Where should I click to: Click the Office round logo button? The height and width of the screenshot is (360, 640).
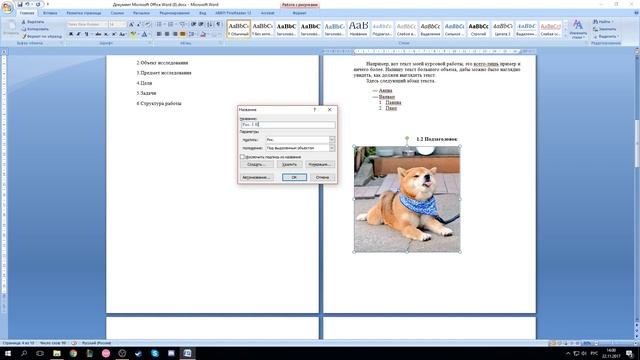(7, 8)
